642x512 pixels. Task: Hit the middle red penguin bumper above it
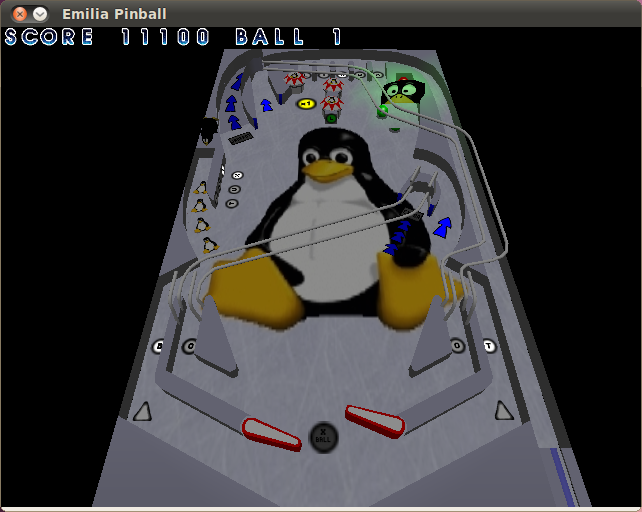tap(333, 85)
